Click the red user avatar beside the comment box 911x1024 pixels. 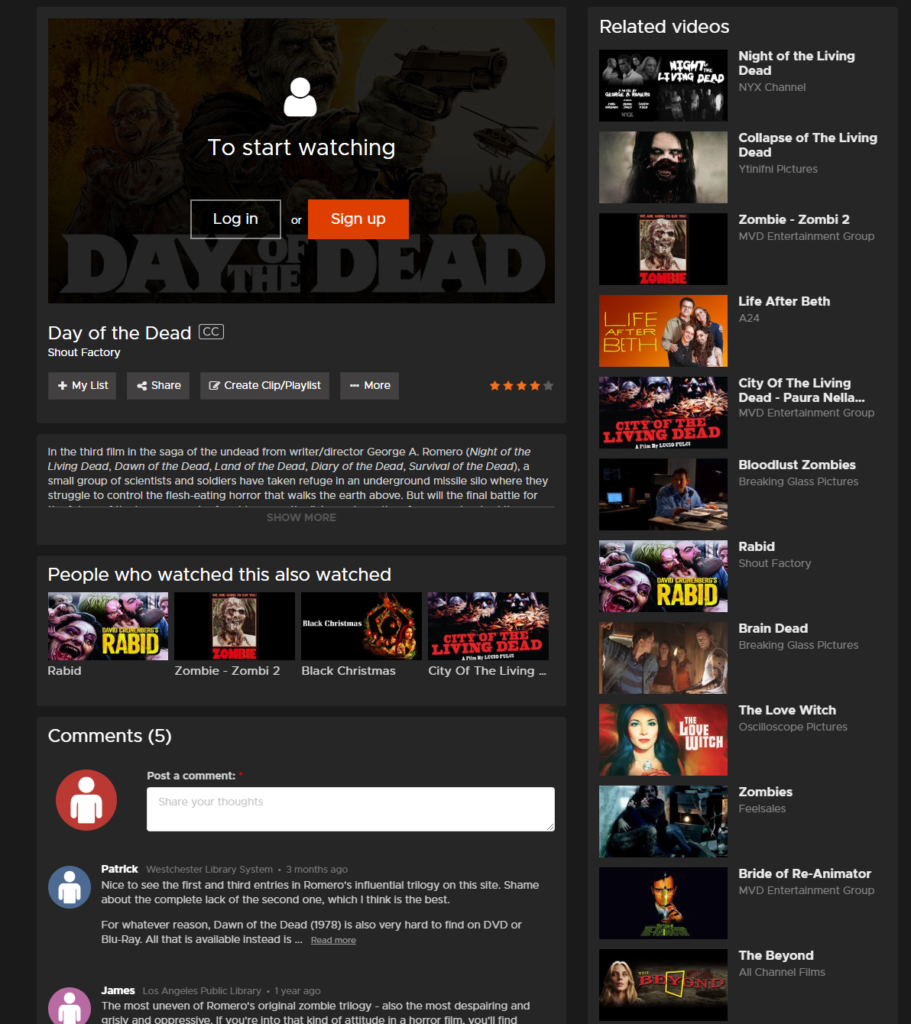[86, 800]
